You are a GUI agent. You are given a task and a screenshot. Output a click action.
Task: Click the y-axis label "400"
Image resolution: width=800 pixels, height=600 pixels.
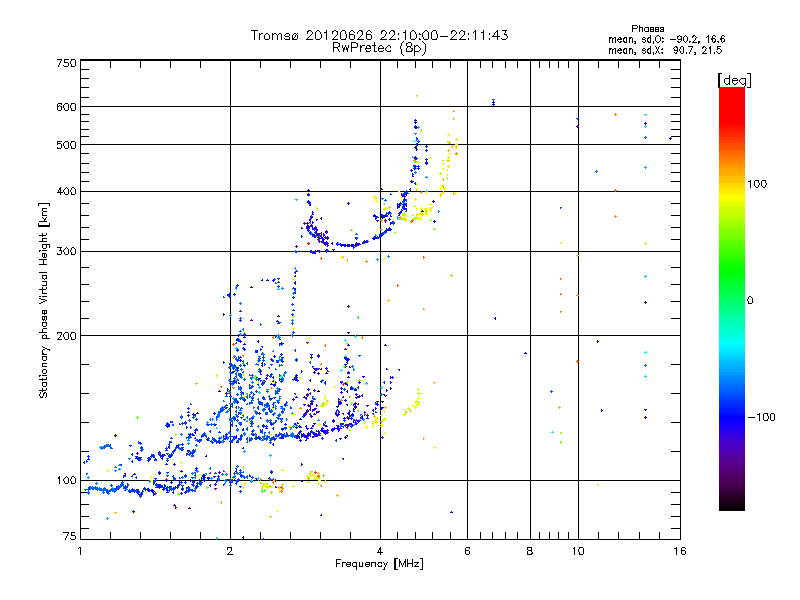67,191
